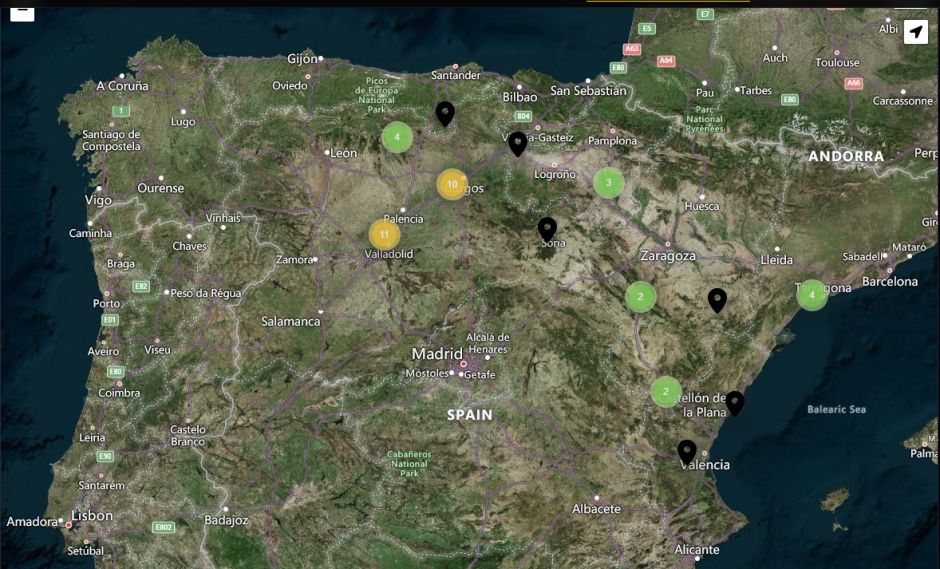This screenshot has width=940, height=569.
Task: Click the Lisbon city label
Action: point(92,516)
